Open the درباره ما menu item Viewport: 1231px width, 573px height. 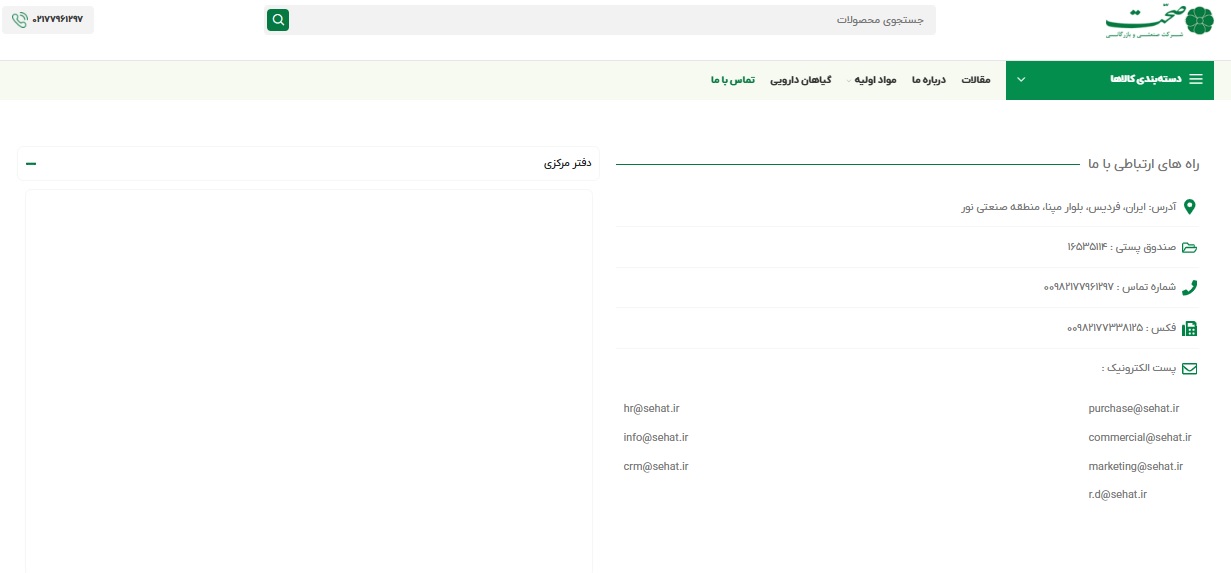click(928, 80)
